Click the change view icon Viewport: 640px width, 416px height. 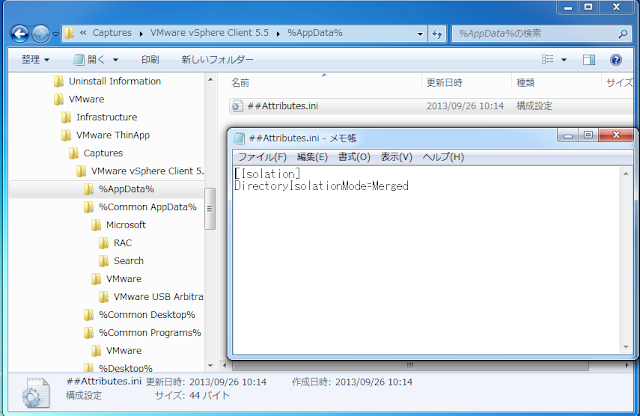pos(547,60)
